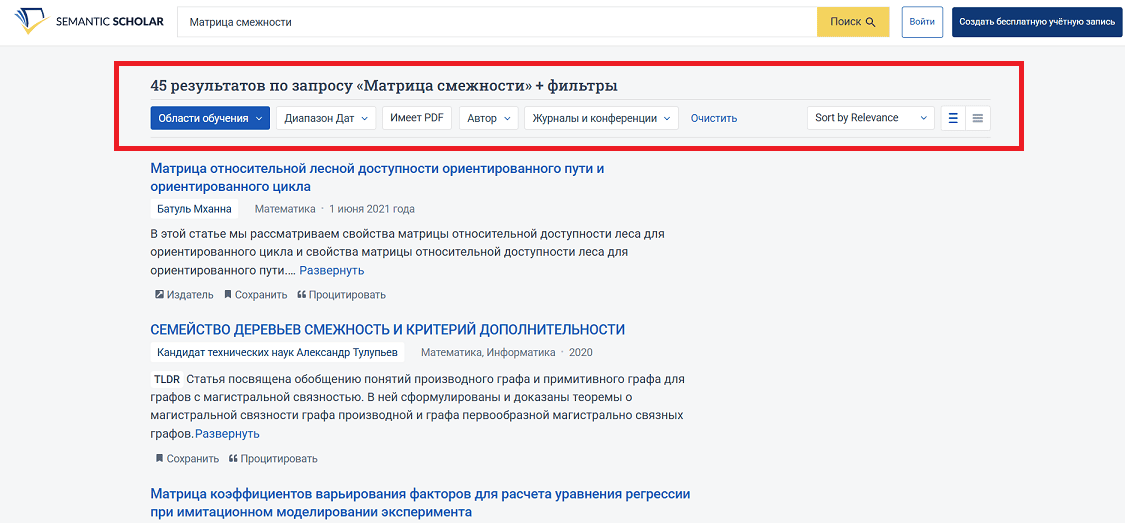Click author tag Кандидат технических наук Александр Тулупьев
Image resolution: width=1125 pixels, height=523 pixels.
point(278,352)
